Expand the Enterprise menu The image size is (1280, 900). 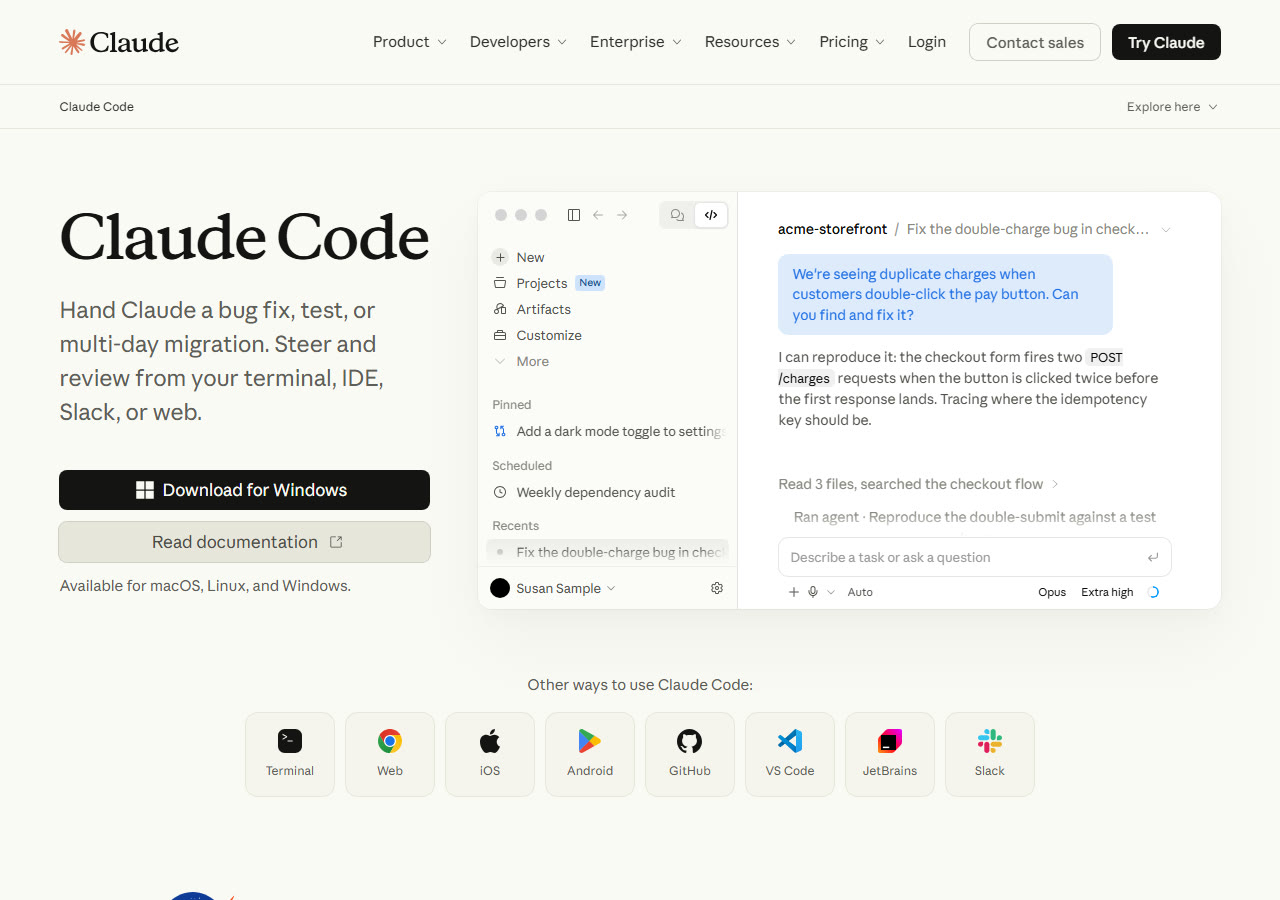(x=636, y=42)
